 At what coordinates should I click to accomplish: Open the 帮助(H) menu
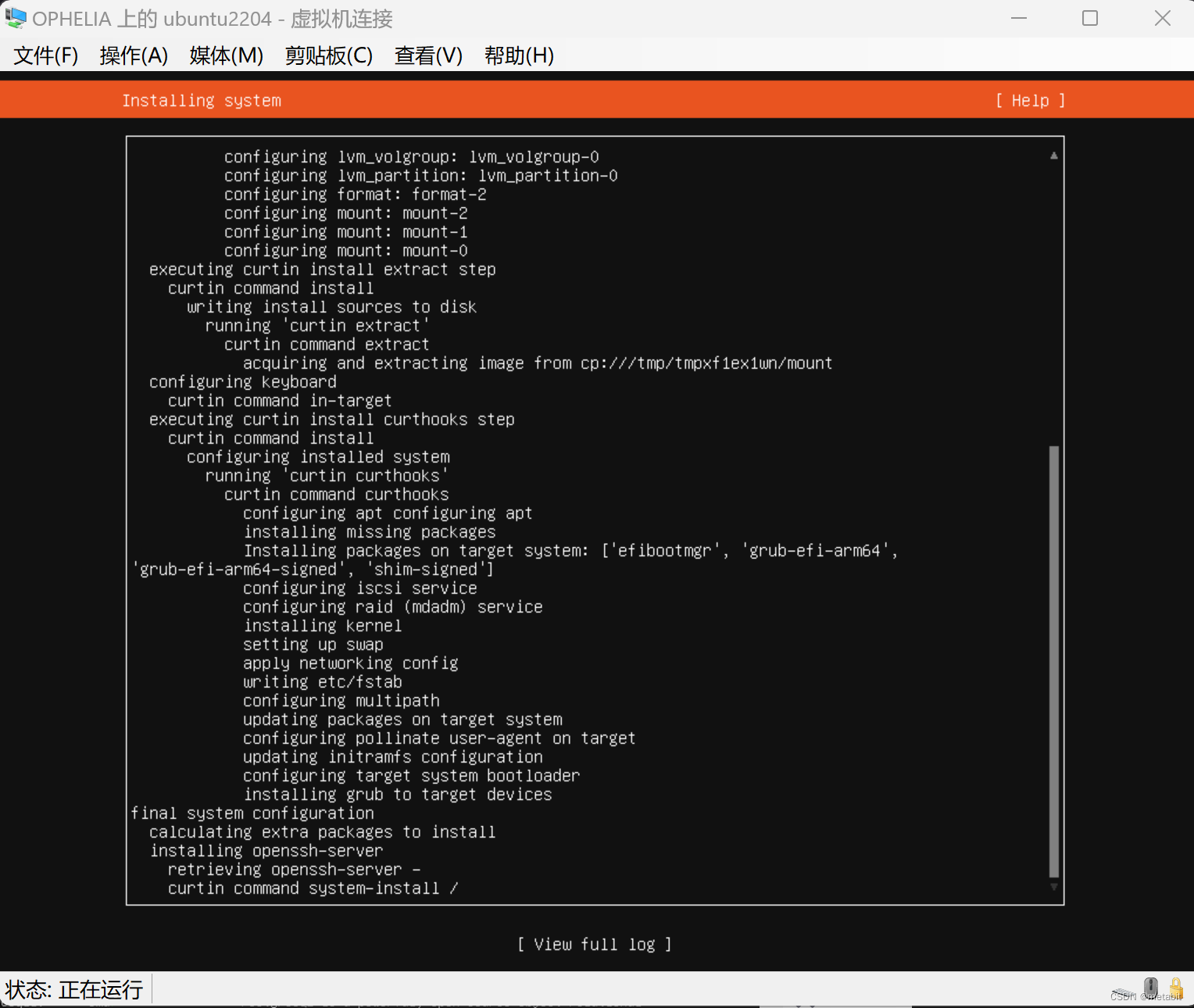[x=519, y=55]
